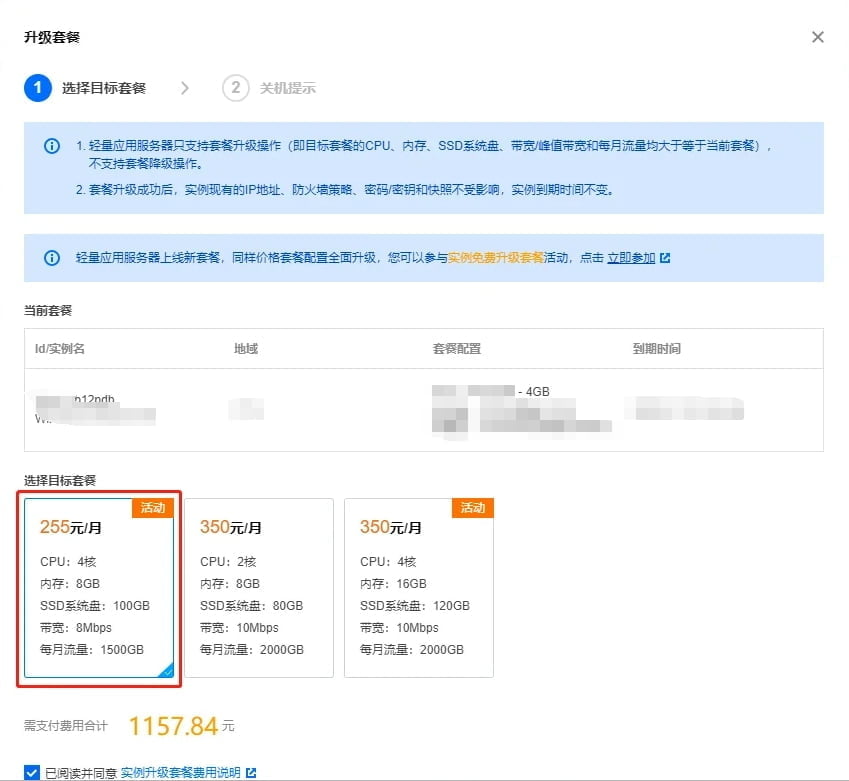Image resolution: width=849 pixels, height=781 pixels.
Task: Click the info icon in second notice
Action: coord(52,258)
